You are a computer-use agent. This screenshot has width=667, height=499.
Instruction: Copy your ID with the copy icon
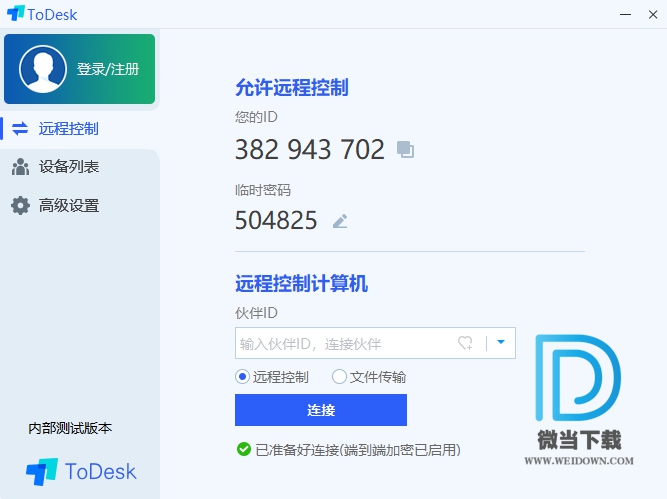pos(405,149)
